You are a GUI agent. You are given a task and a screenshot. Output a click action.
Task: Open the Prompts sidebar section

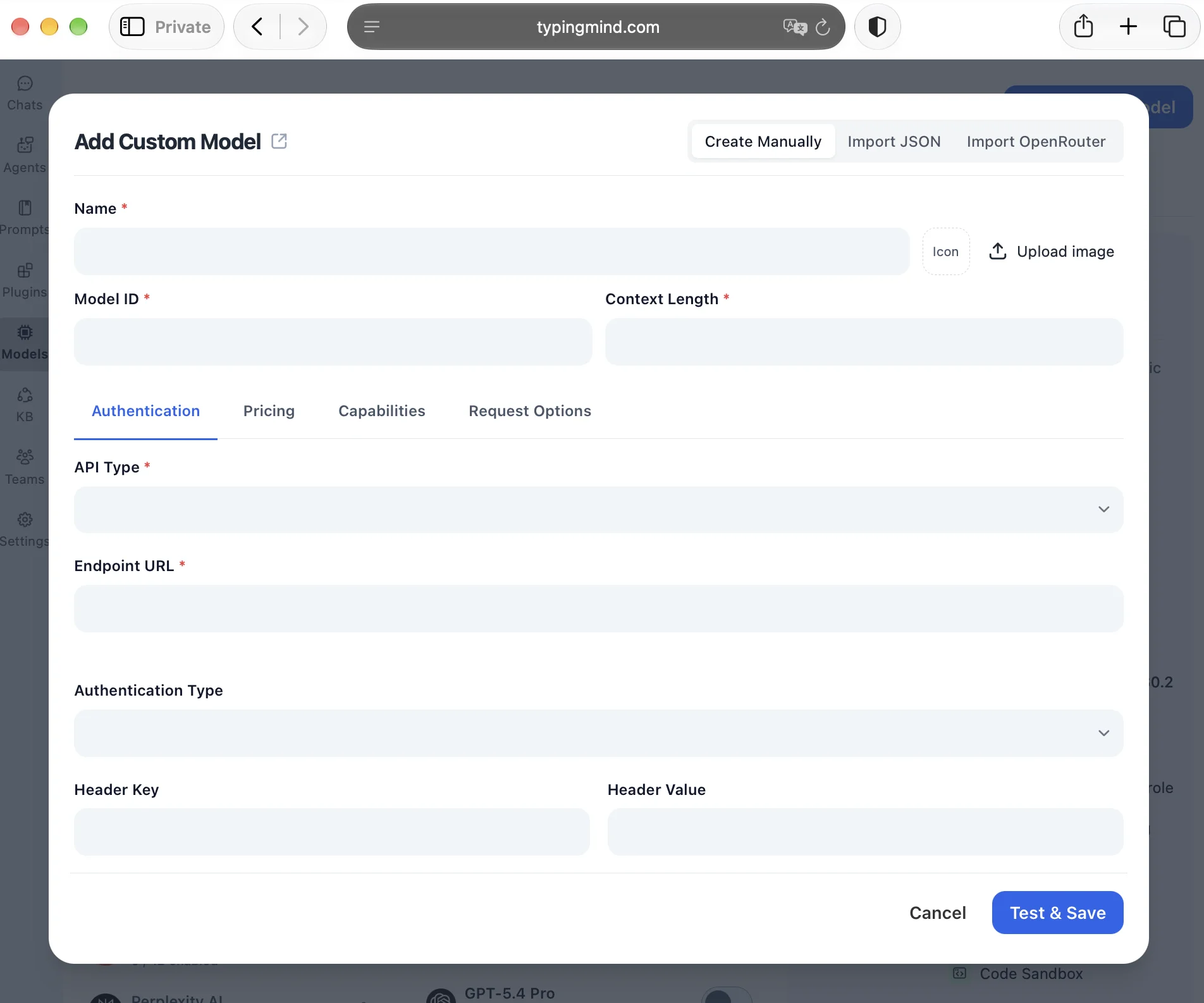coord(25,218)
